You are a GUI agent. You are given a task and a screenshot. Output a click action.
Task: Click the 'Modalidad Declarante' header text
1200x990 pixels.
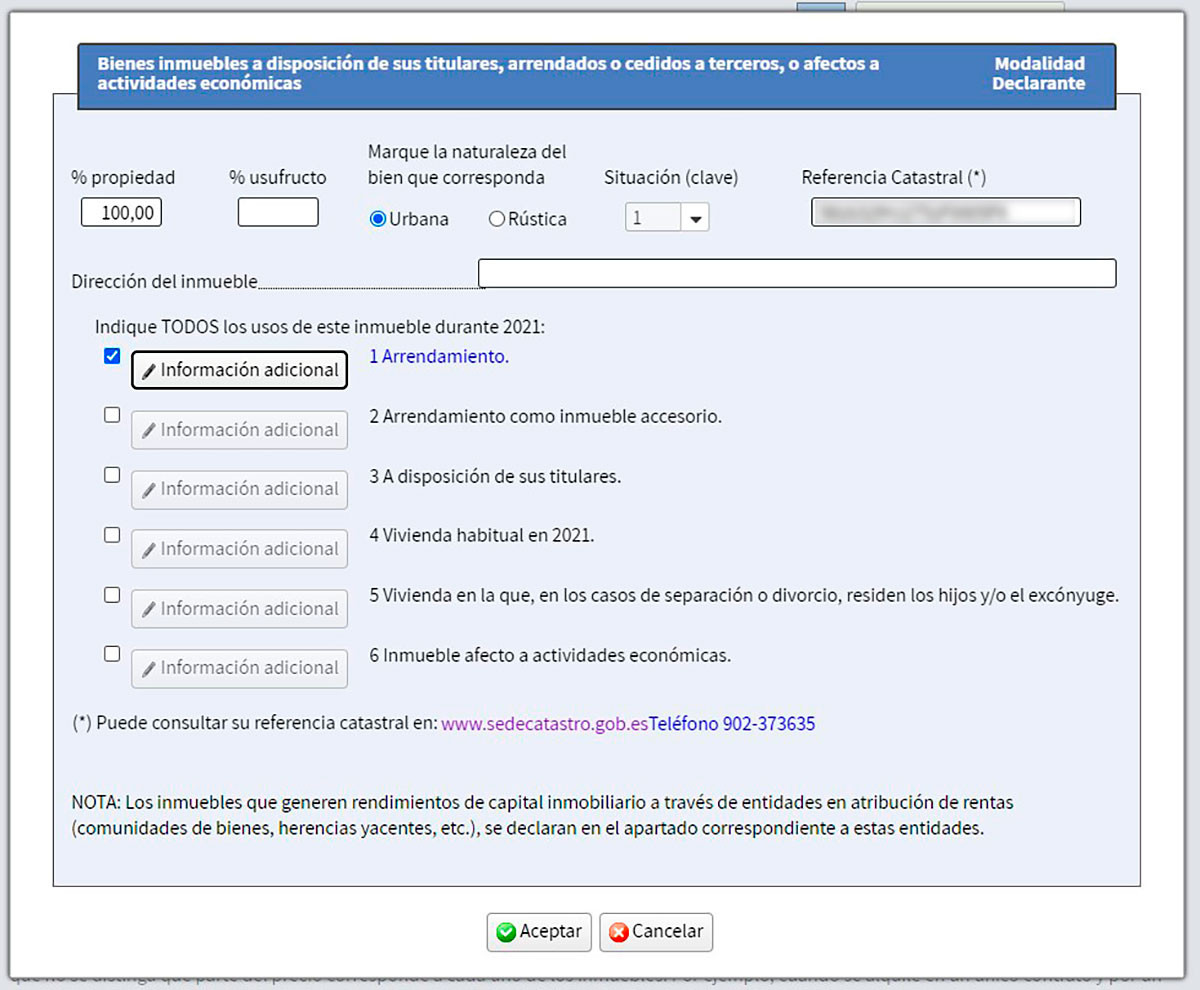1038,74
